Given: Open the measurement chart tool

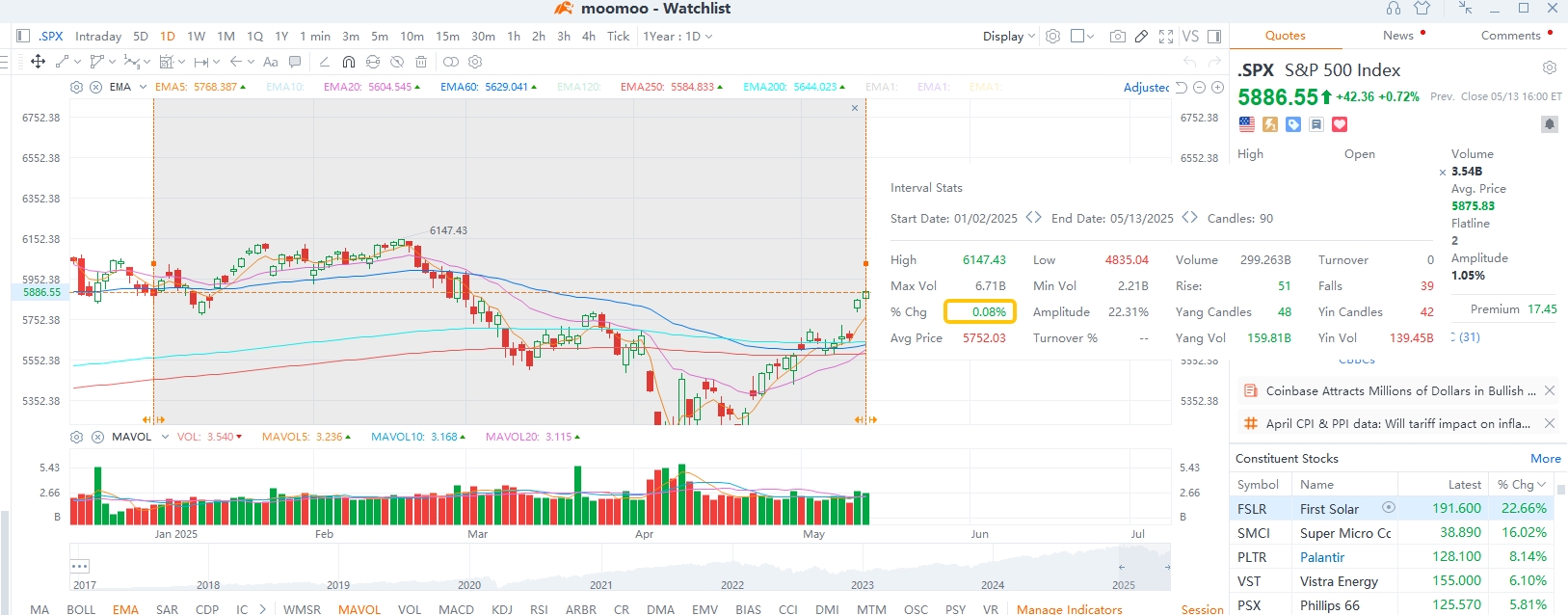Looking at the screenshot, I should coord(166,62).
